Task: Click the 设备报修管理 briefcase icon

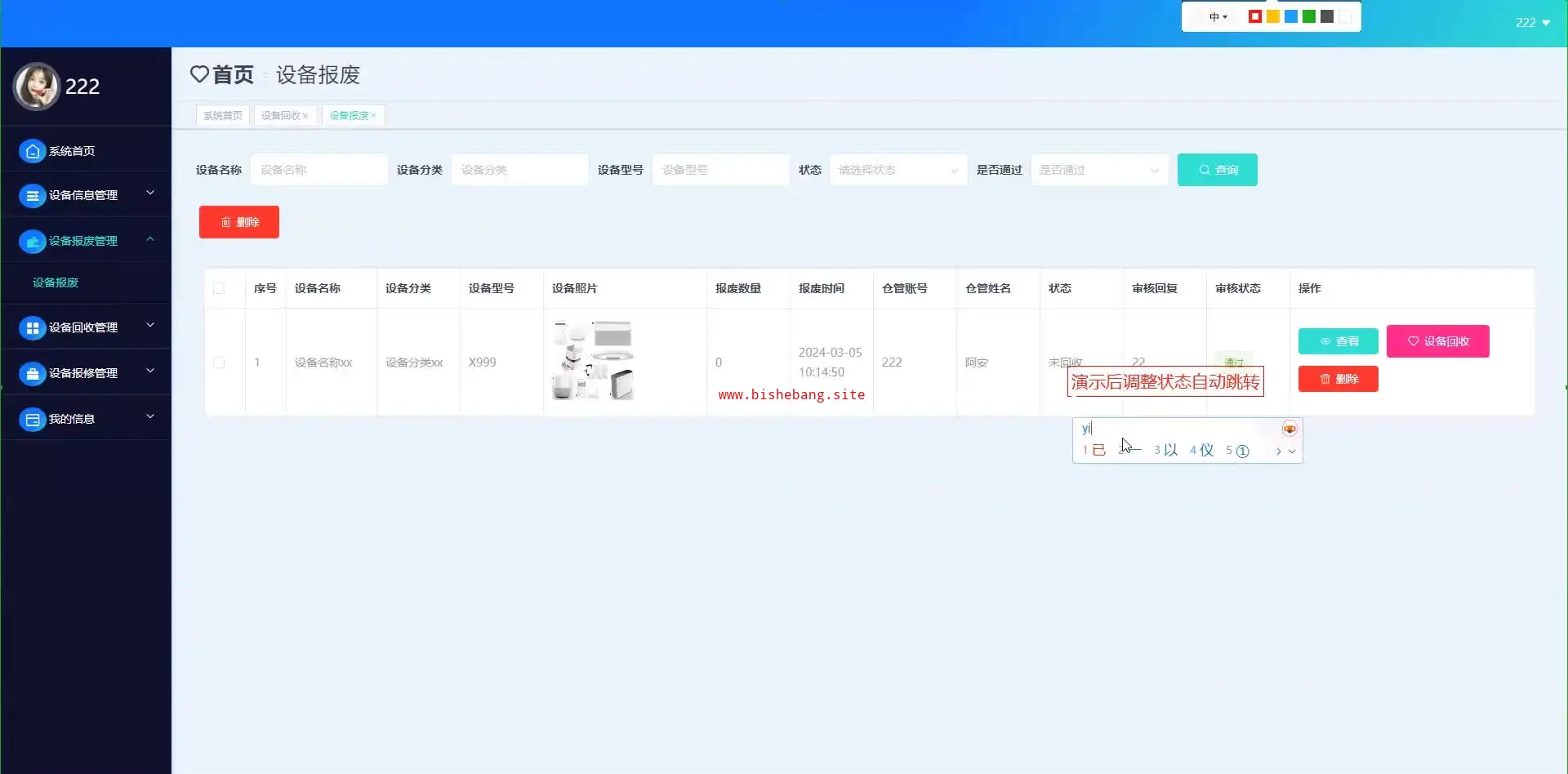Action: point(32,374)
